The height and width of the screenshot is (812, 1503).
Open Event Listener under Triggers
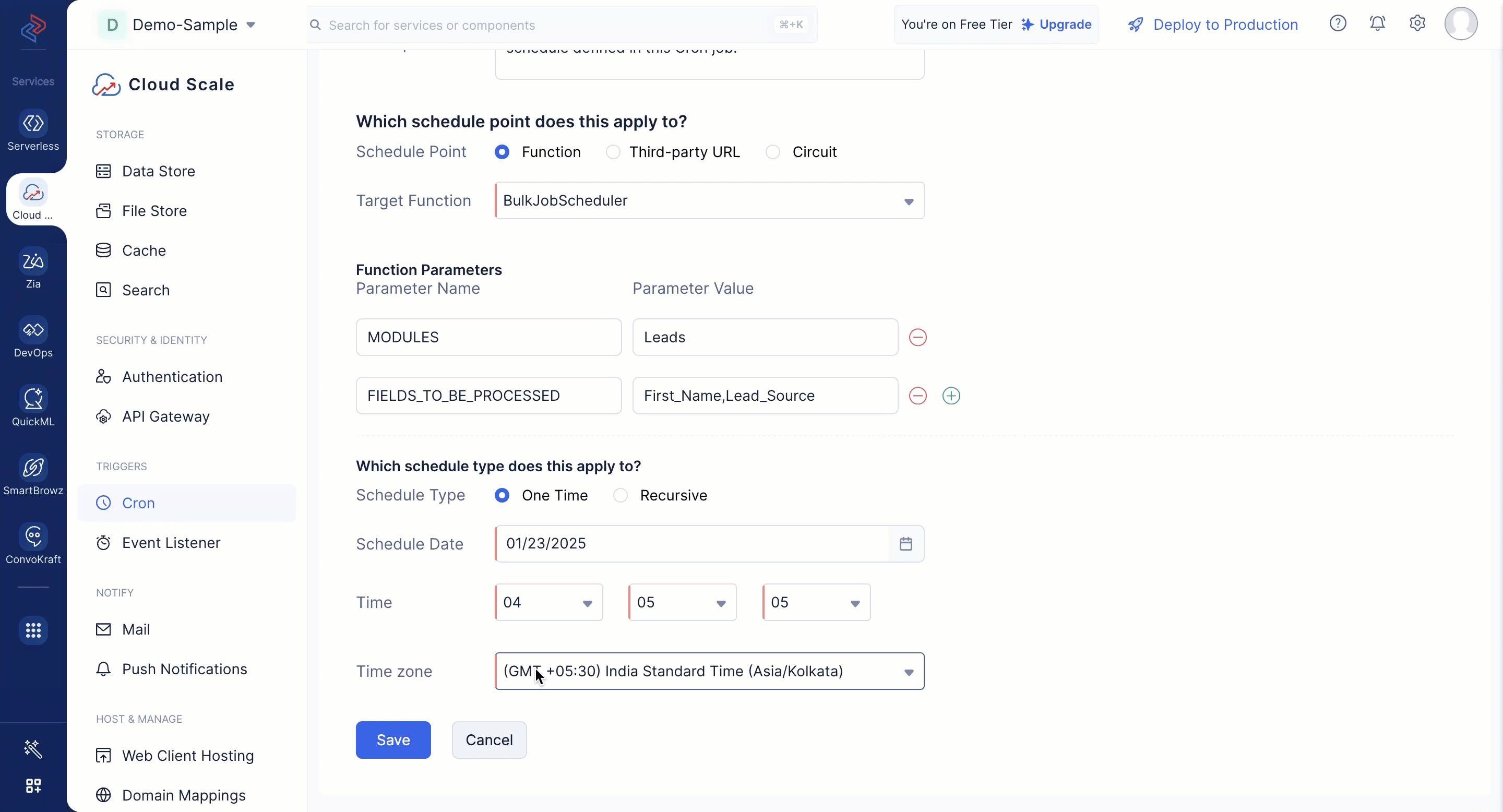[171, 543]
